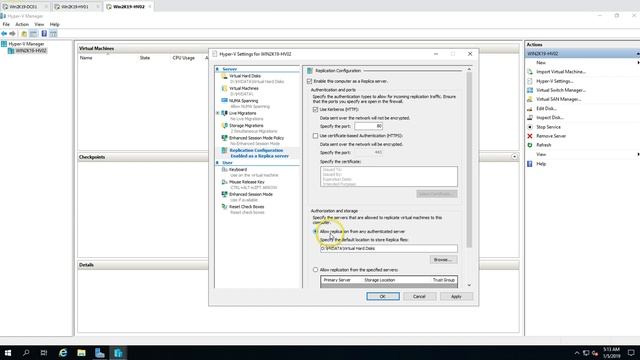Image resolution: width=640 pixels, height=360 pixels.
Task: Select Enhanced Session Mode Policy icon
Action: point(224,138)
